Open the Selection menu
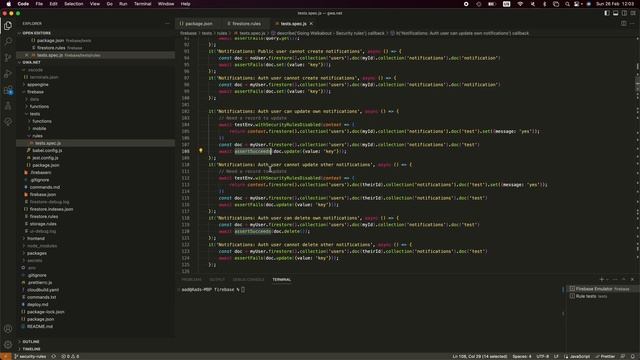 click(x=73, y=4)
